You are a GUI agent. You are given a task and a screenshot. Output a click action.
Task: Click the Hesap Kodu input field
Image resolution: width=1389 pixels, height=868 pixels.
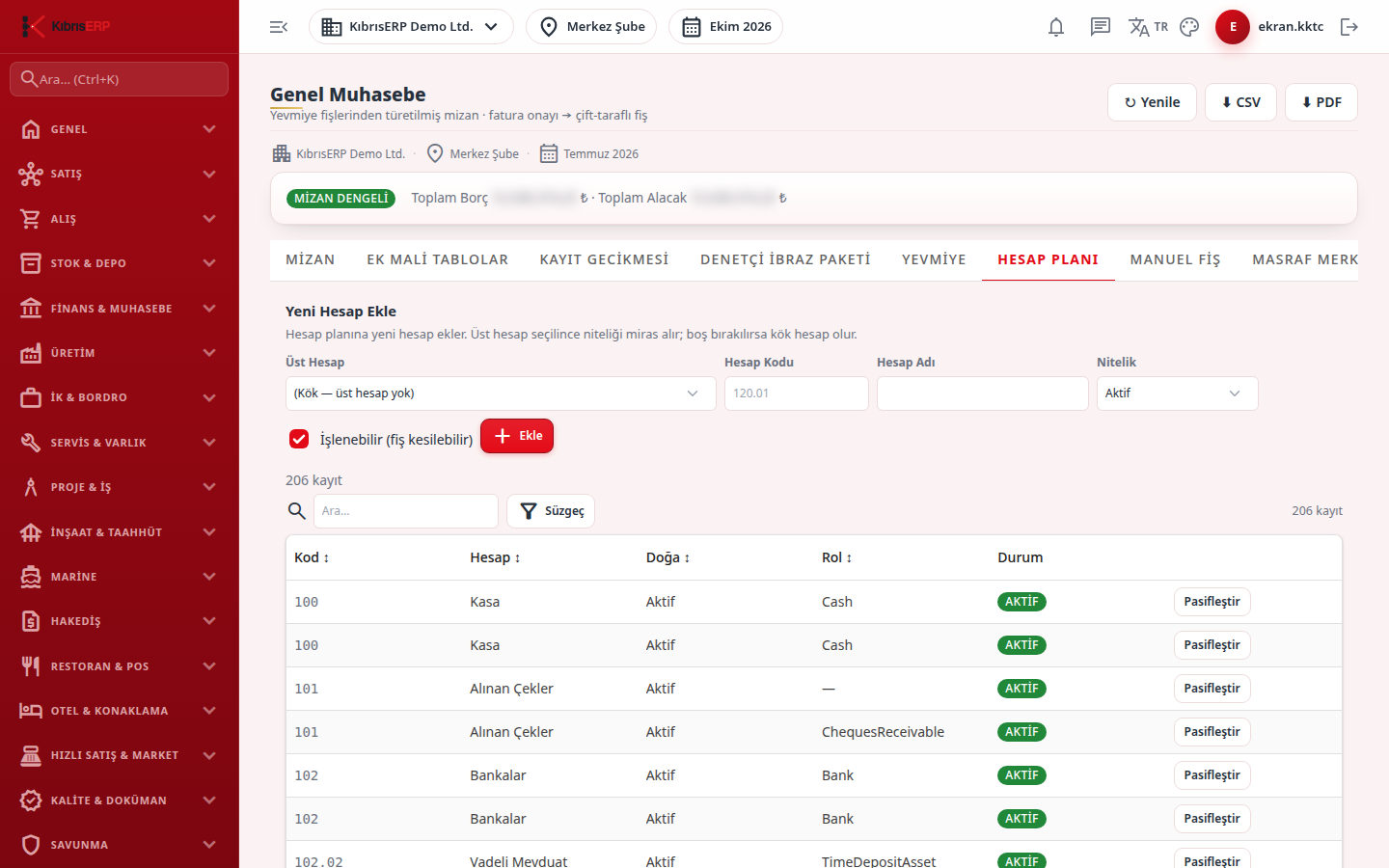(x=797, y=393)
